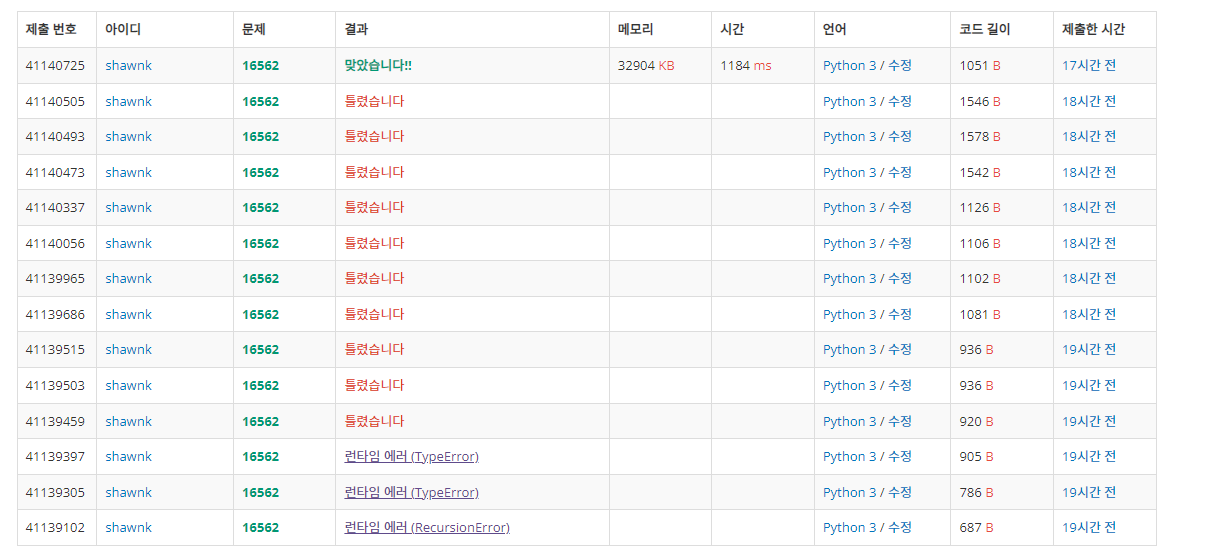1211x551 pixels.
Task: Select the 제출한 시간 column header
Action: click(x=1093, y=29)
